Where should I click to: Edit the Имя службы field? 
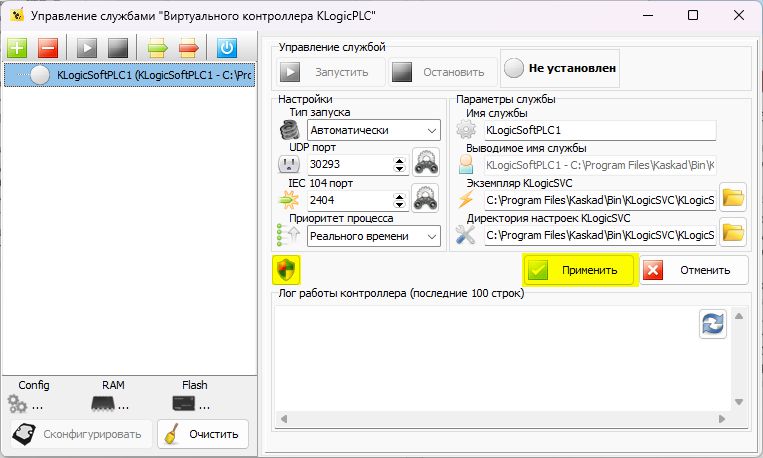(x=600, y=130)
